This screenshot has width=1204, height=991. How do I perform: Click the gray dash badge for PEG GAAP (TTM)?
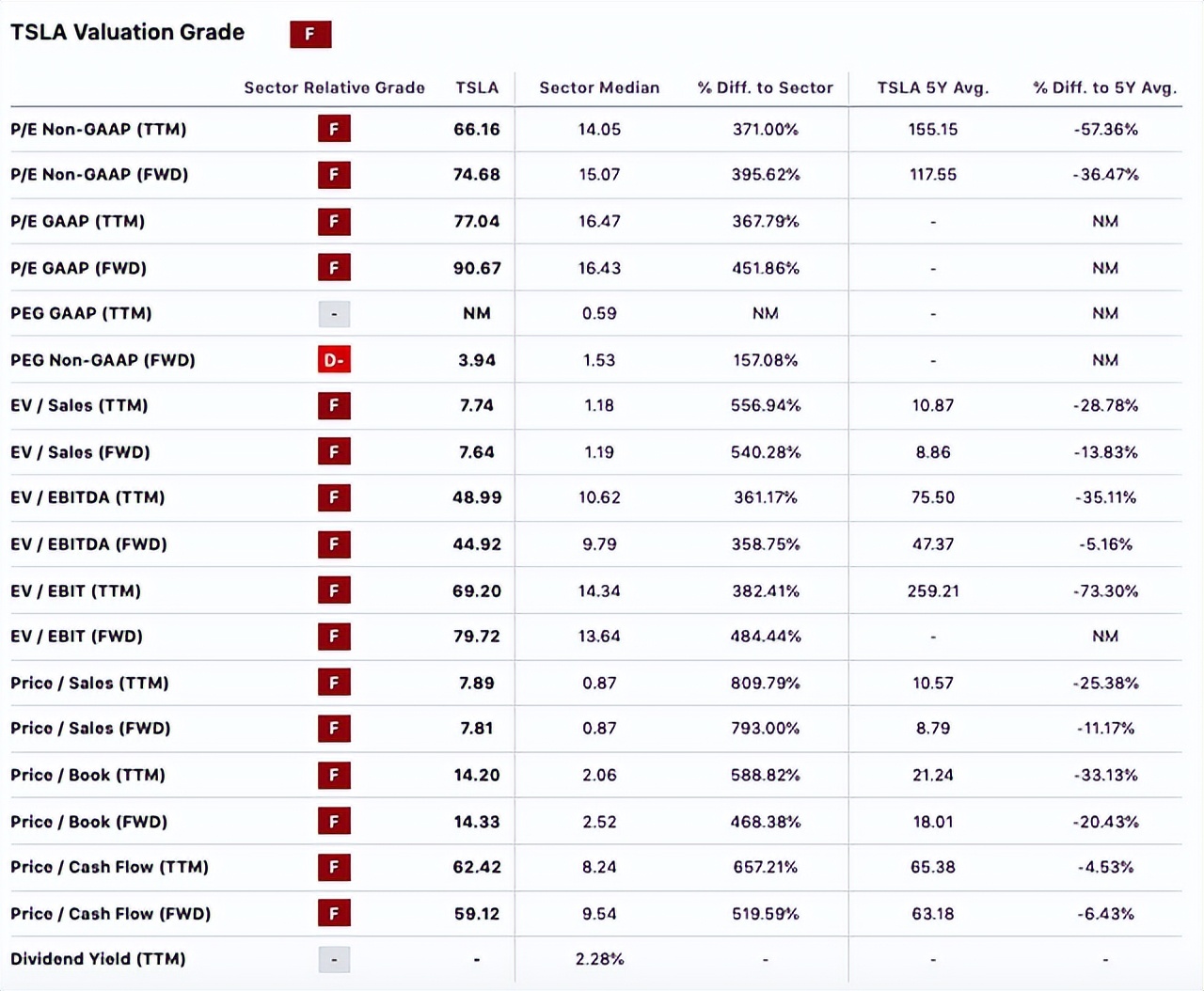point(334,314)
